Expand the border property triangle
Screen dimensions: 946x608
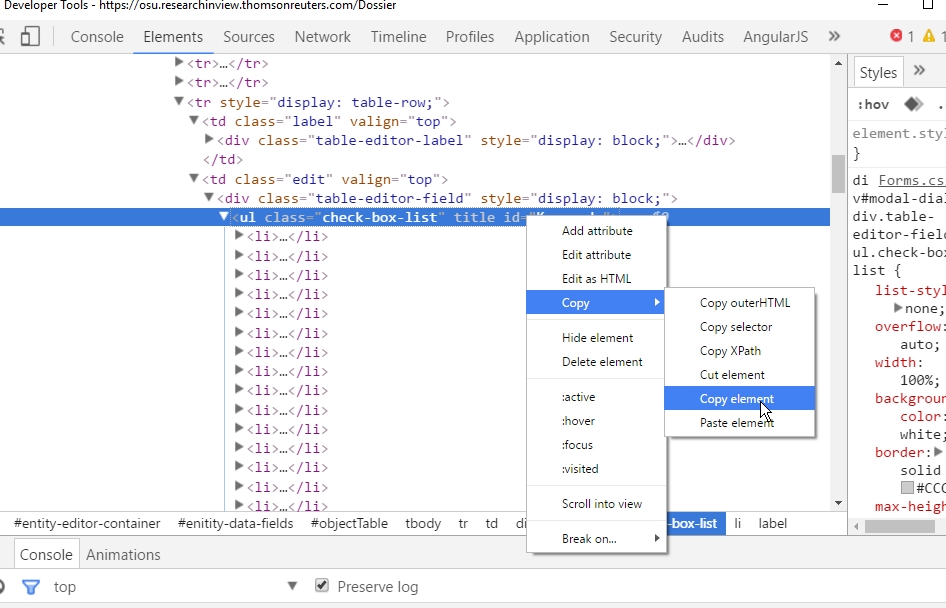[938, 451]
